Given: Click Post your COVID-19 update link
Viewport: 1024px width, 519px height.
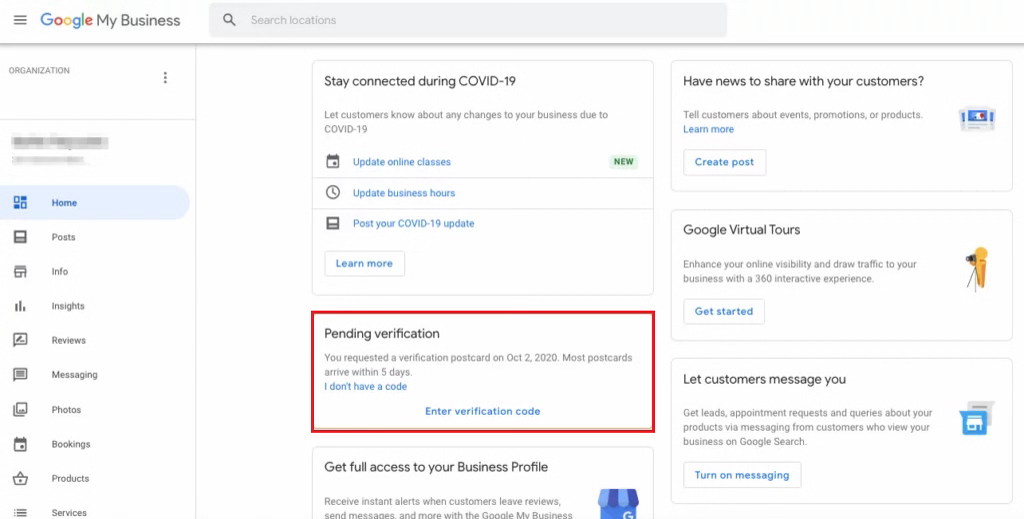Looking at the screenshot, I should [x=413, y=223].
